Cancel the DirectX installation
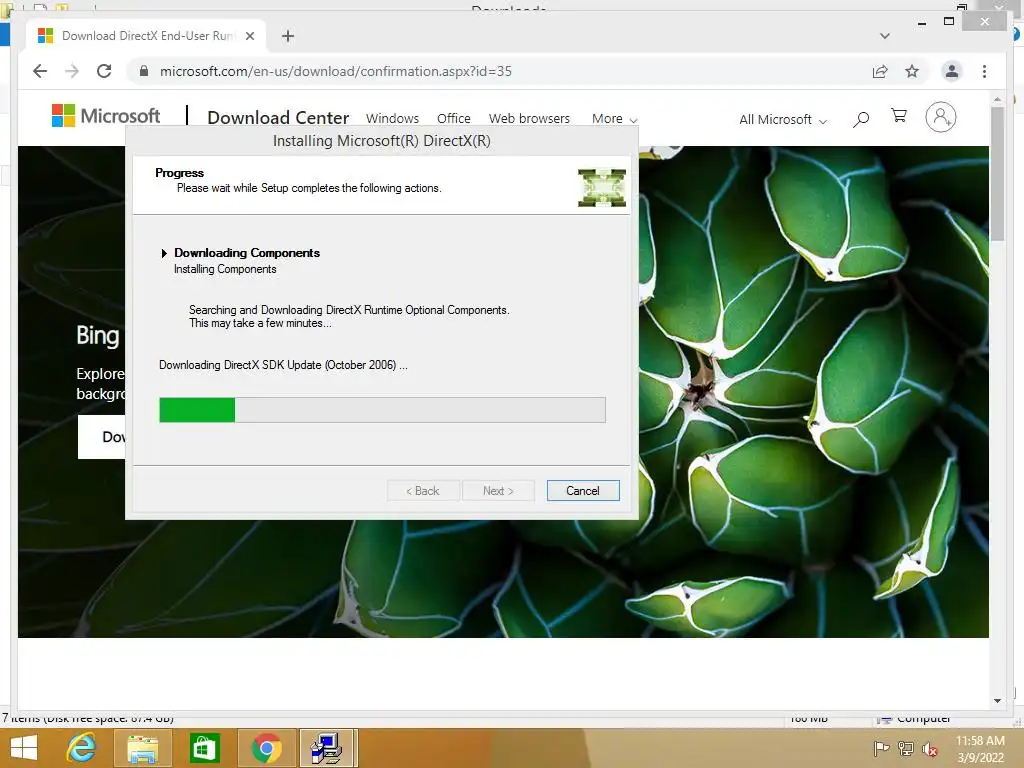1024x768 pixels. tap(583, 490)
